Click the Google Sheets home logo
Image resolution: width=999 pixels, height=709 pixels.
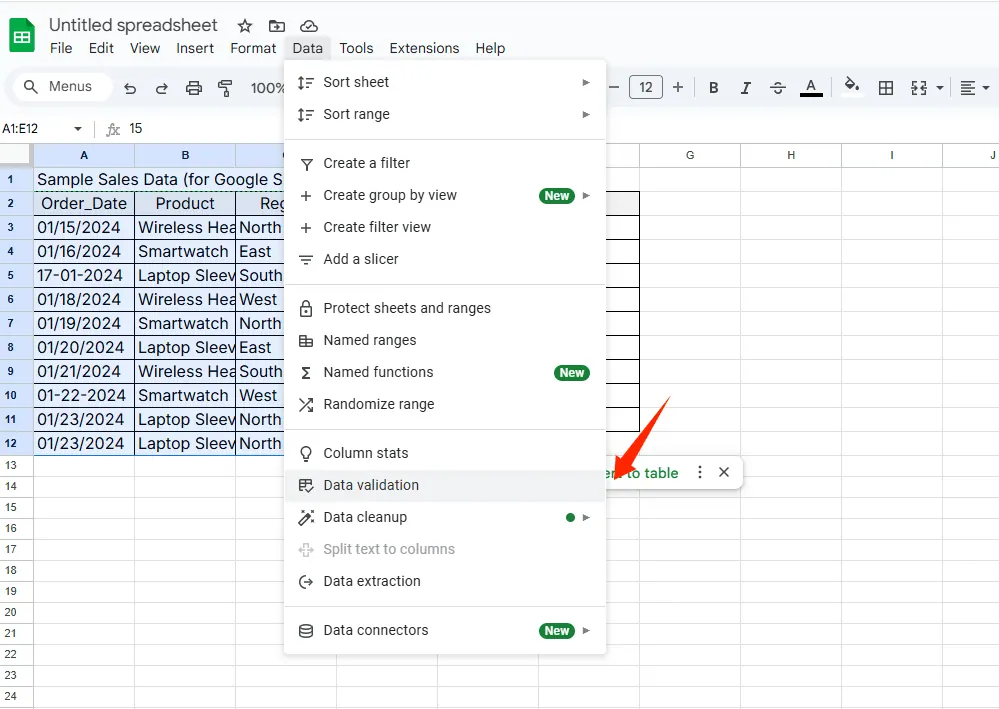22,36
